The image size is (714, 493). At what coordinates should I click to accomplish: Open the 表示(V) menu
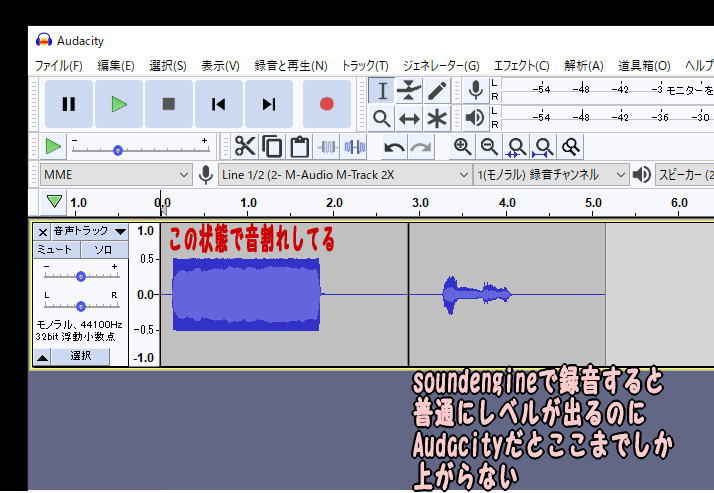tap(220, 66)
